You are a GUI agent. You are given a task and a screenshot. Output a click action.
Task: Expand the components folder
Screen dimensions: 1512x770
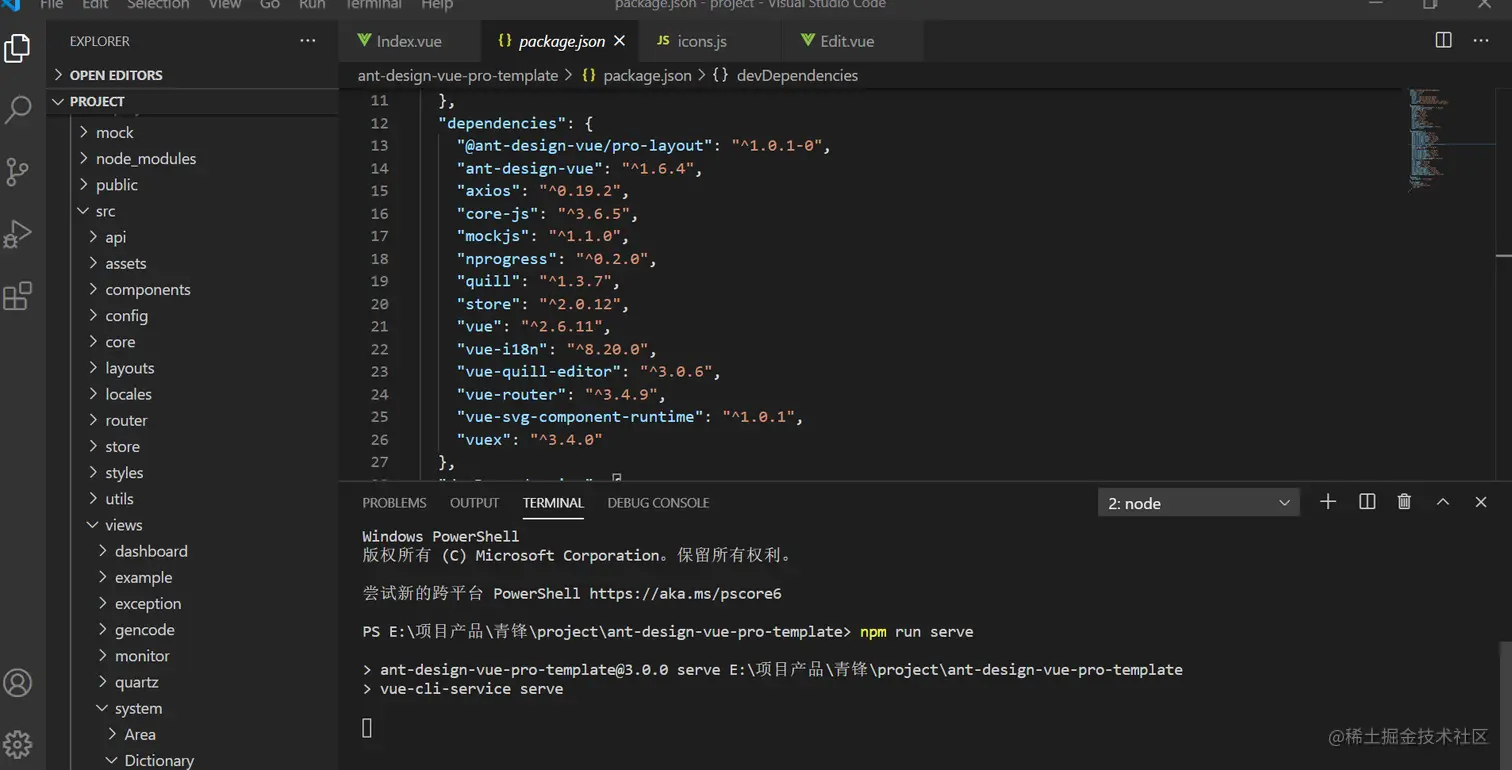click(193, 289)
